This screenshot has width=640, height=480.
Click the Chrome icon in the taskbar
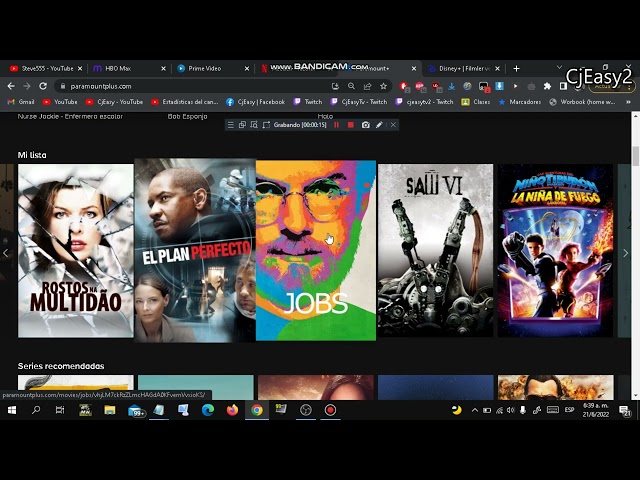tap(257, 410)
